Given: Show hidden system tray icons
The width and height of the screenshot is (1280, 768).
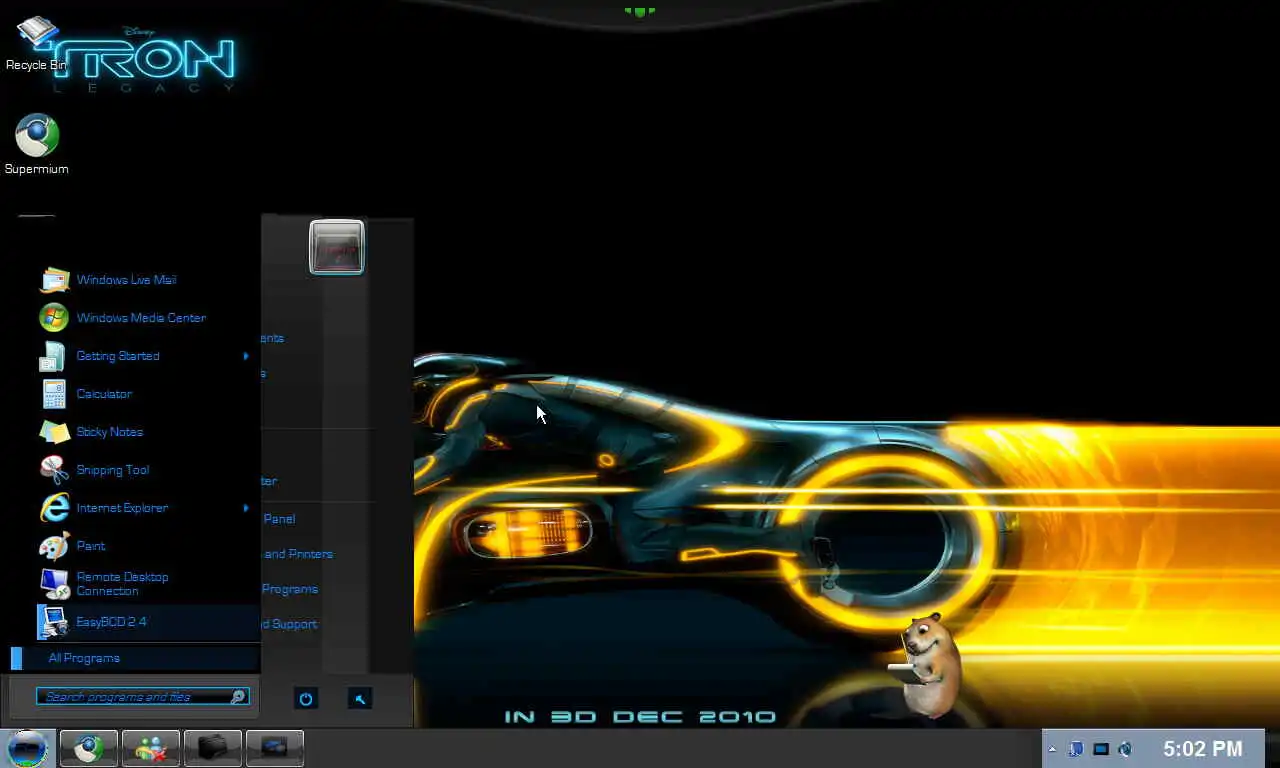Looking at the screenshot, I should tap(1052, 749).
